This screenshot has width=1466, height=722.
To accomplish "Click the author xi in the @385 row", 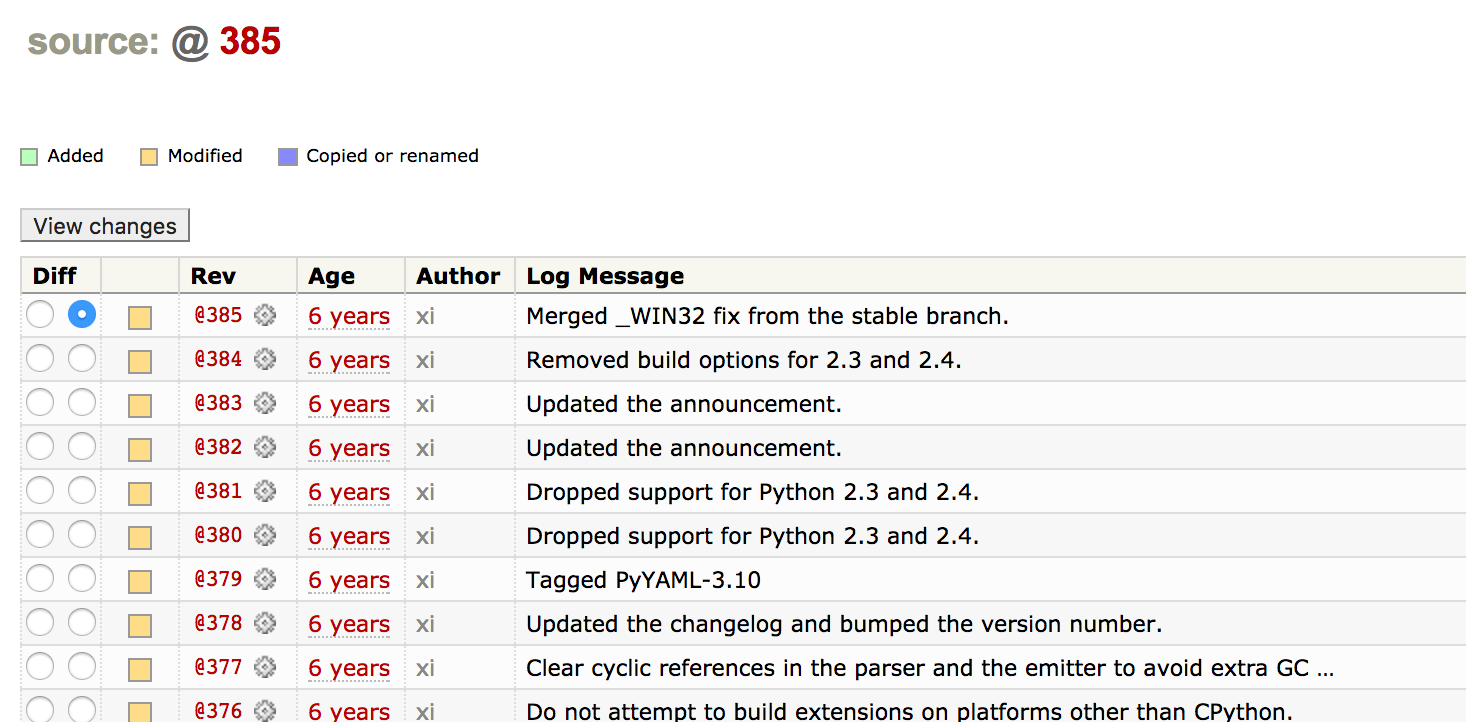I will point(425,316).
